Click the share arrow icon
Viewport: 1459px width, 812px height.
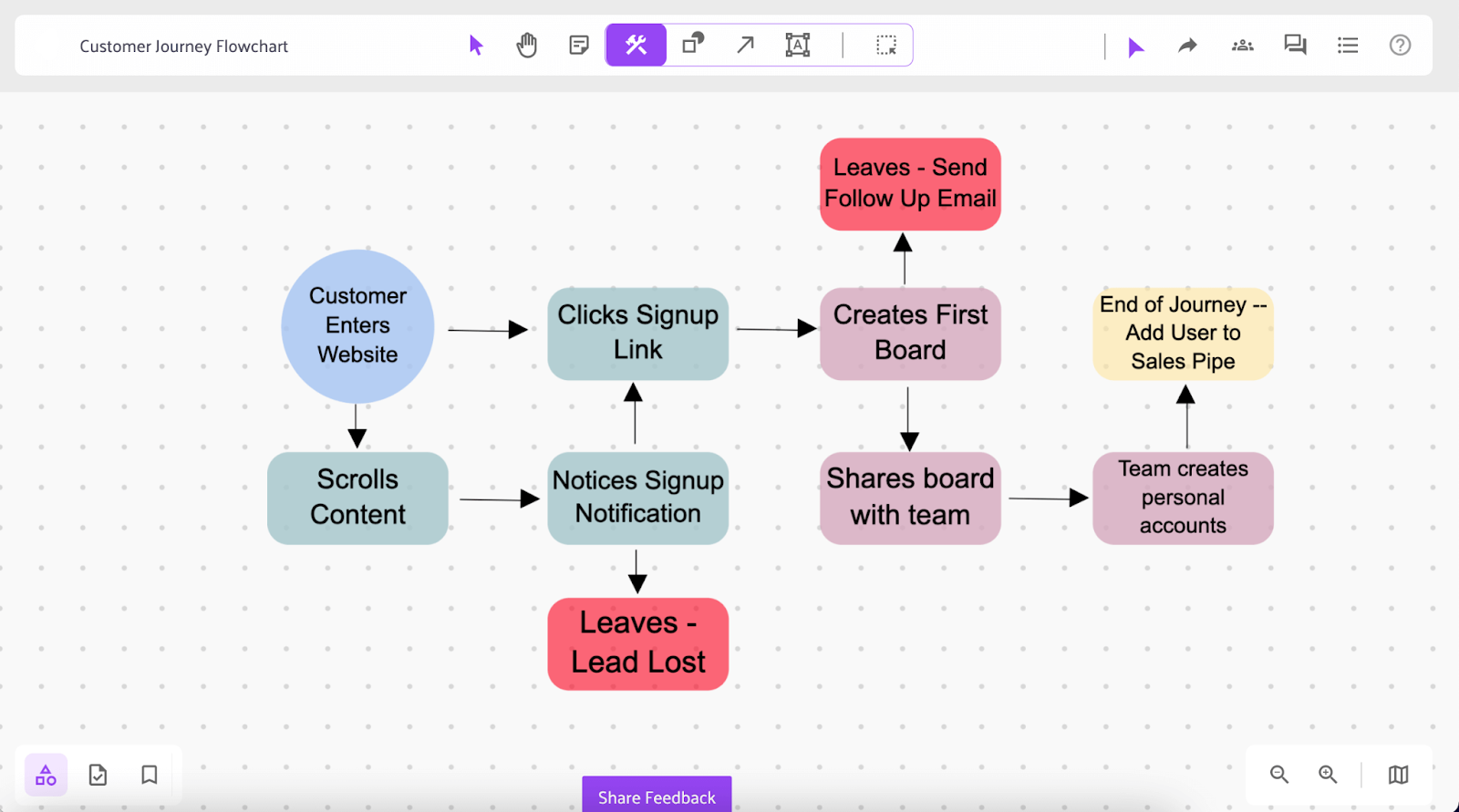pyautogui.click(x=1187, y=46)
